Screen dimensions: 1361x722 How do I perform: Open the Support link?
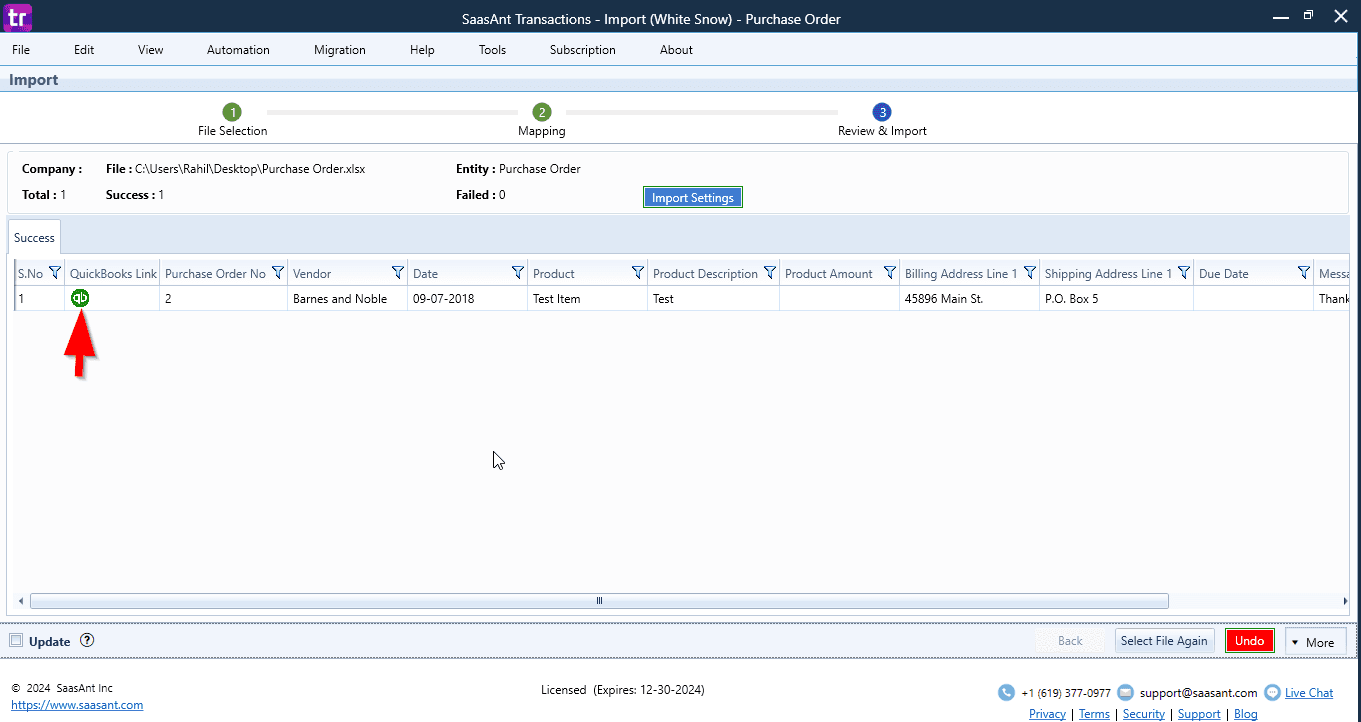[1199, 714]
